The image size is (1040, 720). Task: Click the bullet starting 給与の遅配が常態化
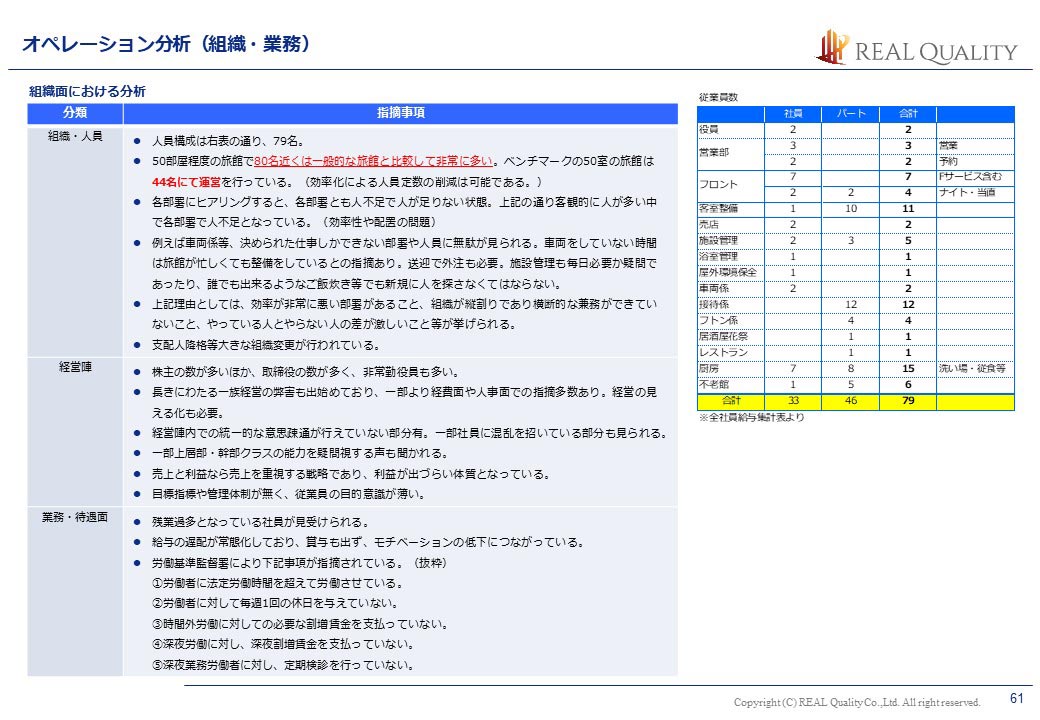(x=369, y=542)
